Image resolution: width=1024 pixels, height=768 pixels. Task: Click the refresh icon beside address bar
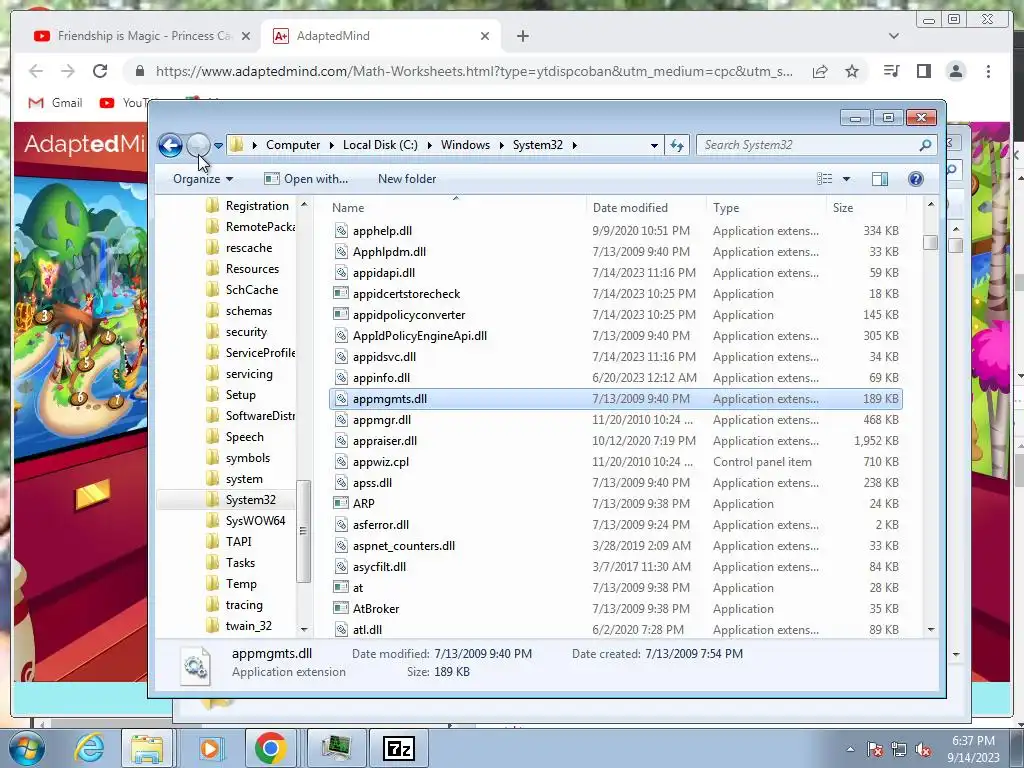point(677,145)
